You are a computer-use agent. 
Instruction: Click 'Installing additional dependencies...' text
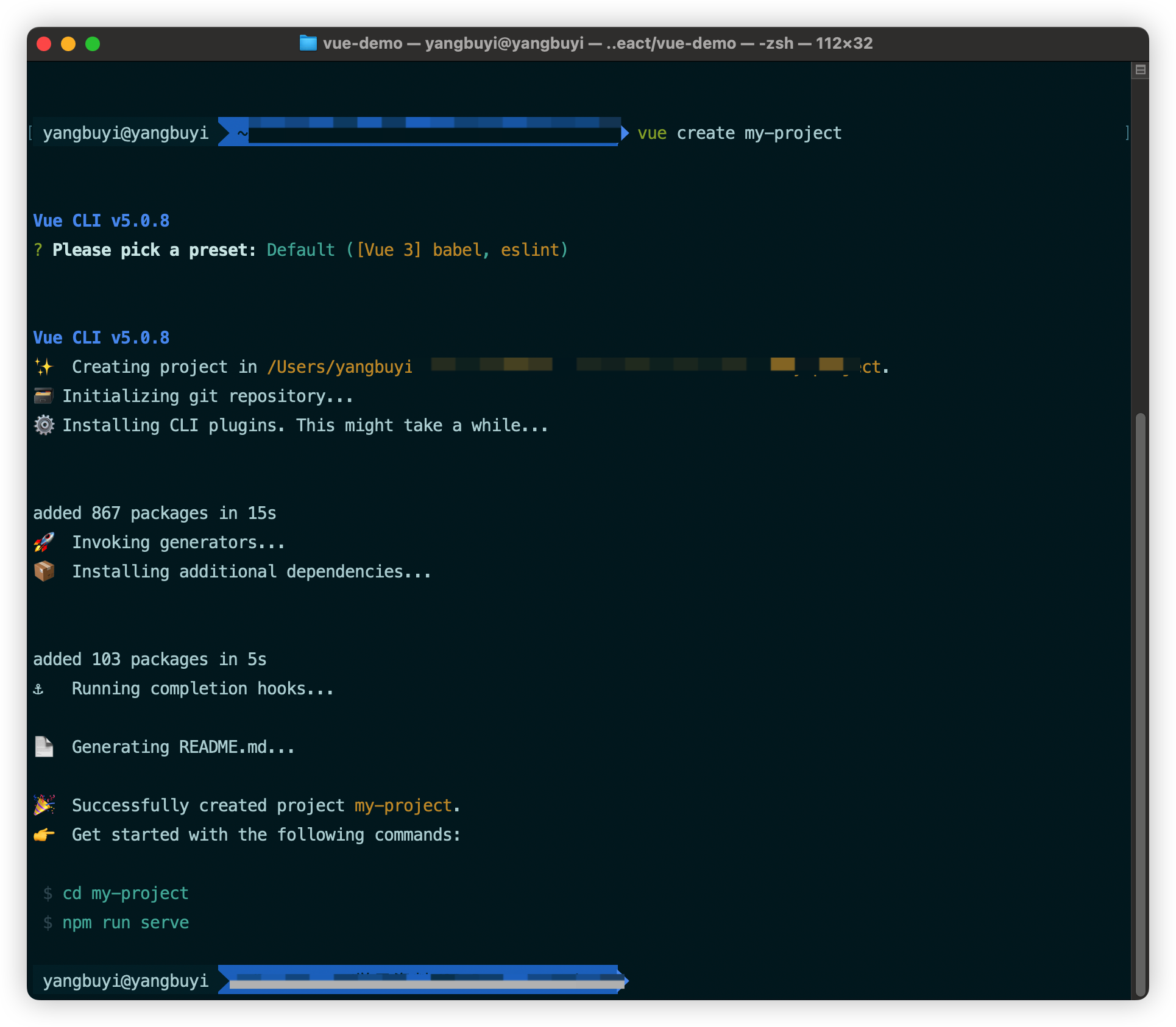pos(252,571)
